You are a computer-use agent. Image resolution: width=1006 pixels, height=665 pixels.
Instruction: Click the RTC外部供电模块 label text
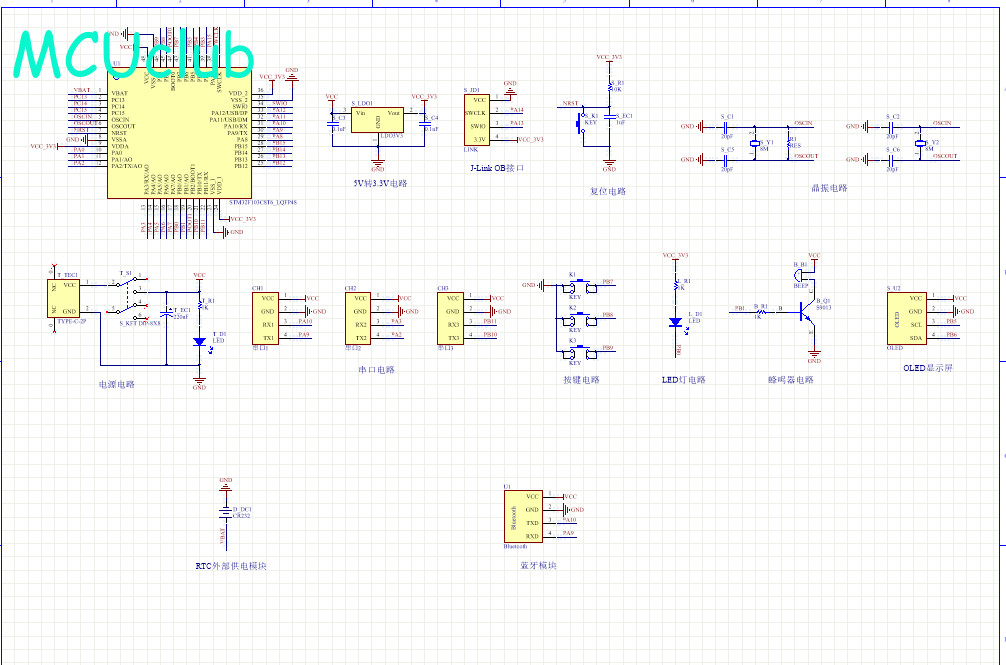point(231,566)
